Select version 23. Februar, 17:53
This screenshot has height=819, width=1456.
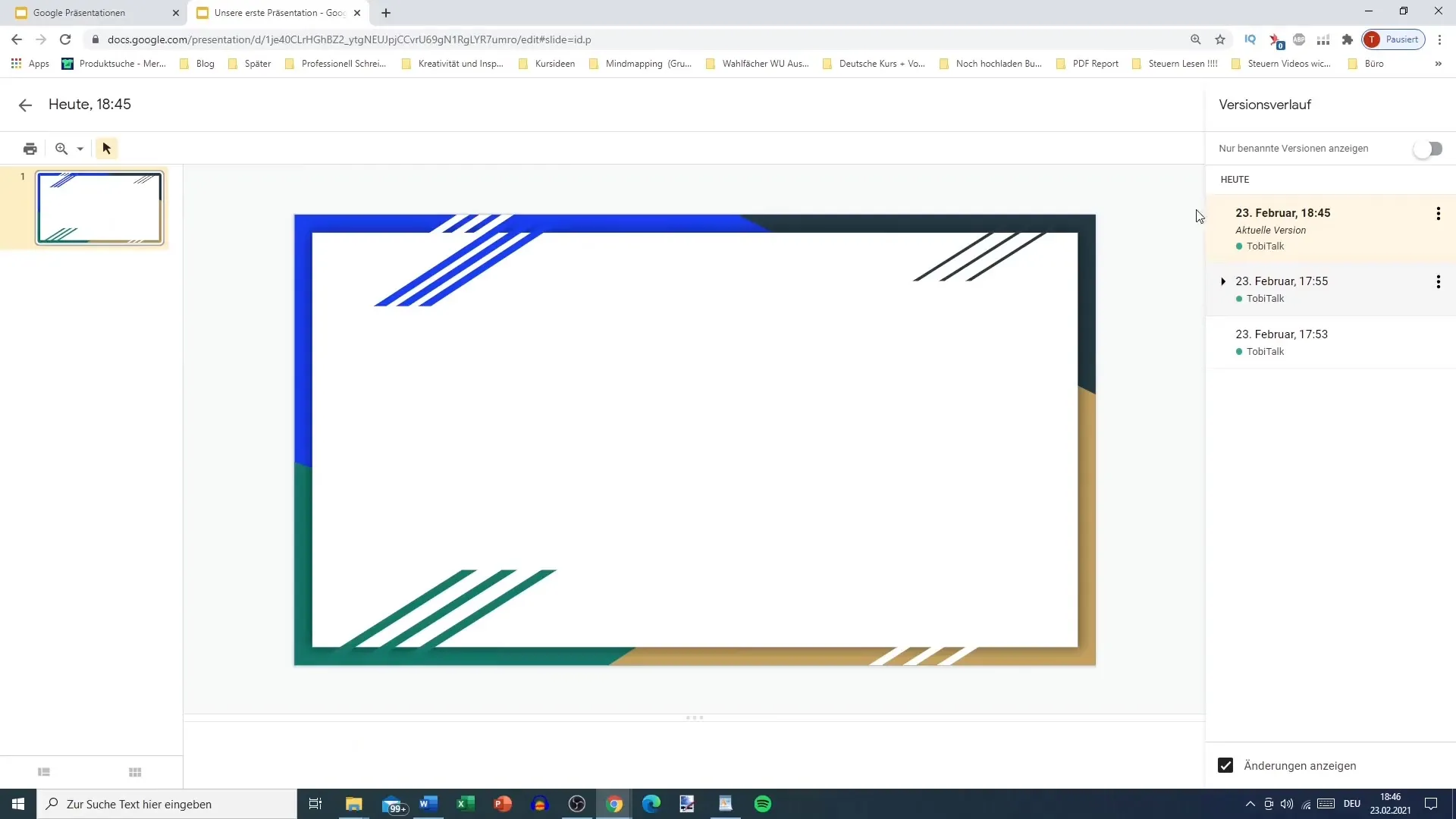(x=1330, y=343)
